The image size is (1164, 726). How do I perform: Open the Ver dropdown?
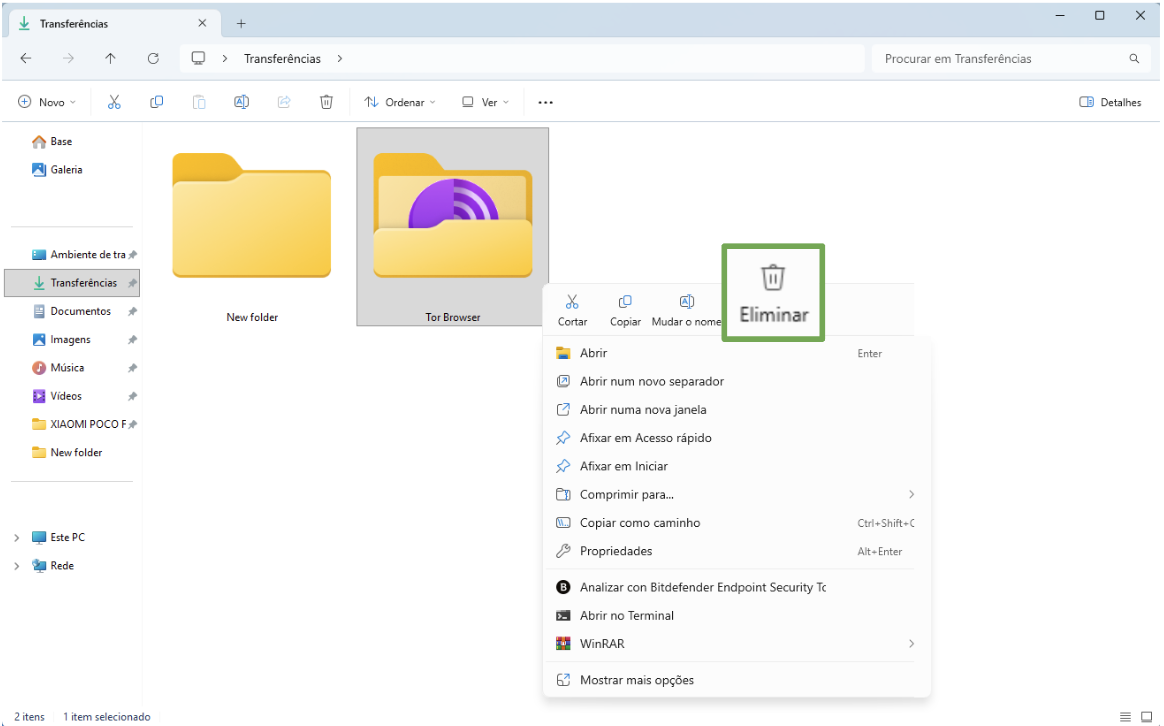coord(484,101)
